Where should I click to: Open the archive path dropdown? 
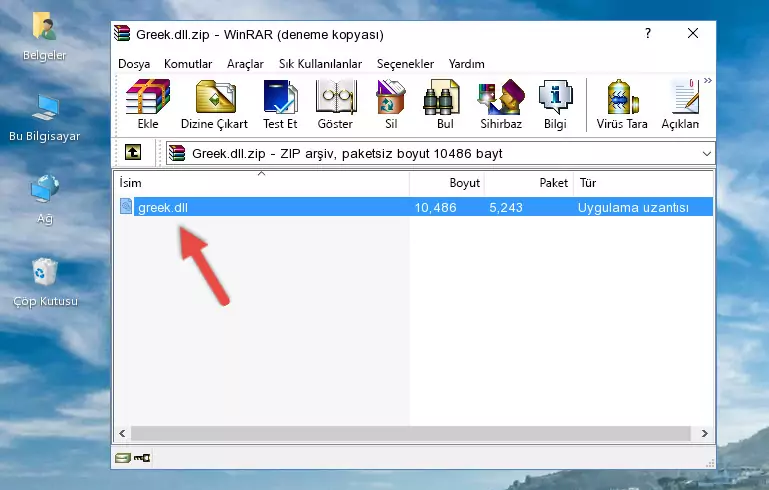(x=706, y=154)
